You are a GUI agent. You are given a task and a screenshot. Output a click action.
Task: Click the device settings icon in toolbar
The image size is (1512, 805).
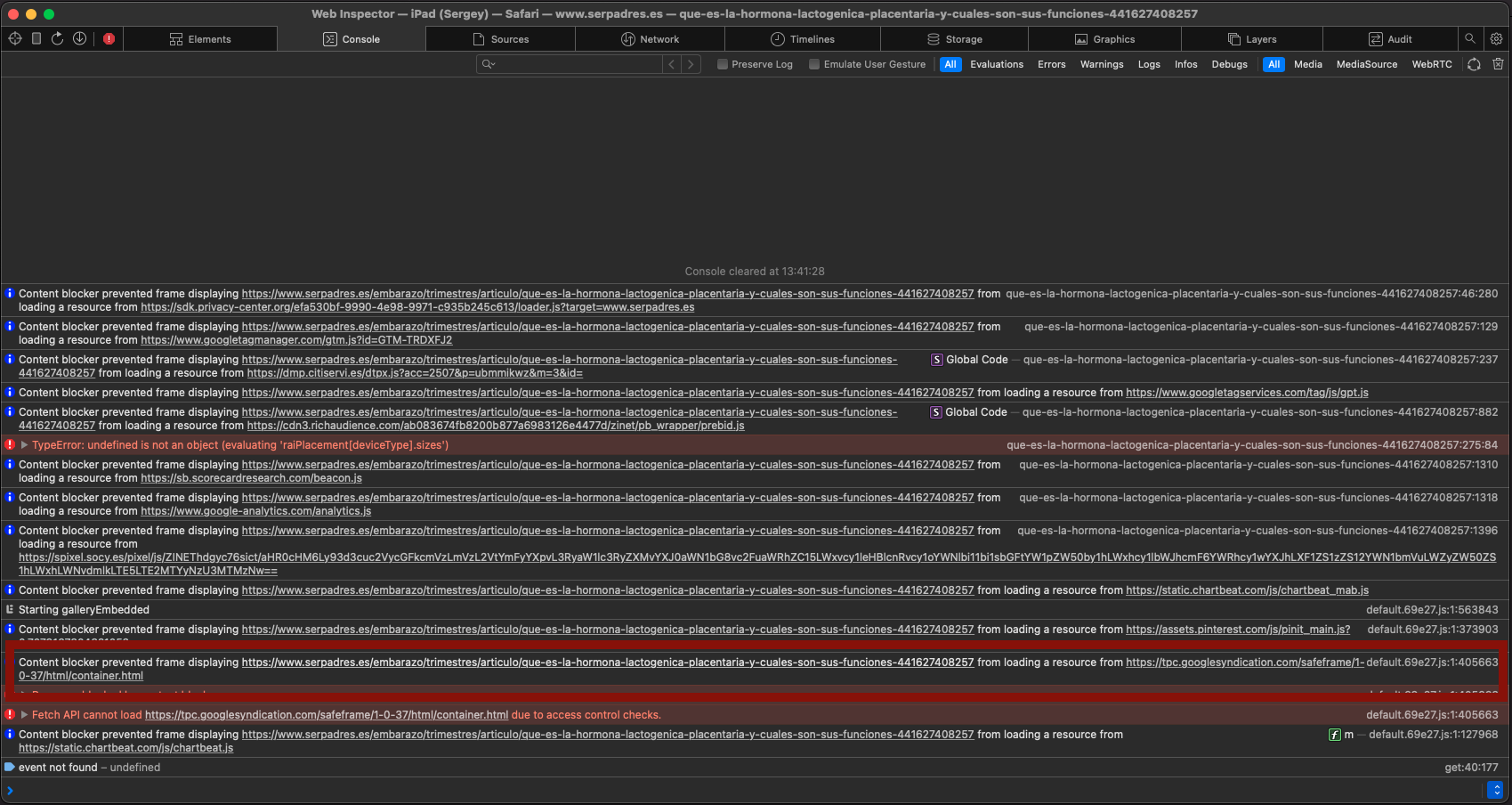(x=36, y=38)
